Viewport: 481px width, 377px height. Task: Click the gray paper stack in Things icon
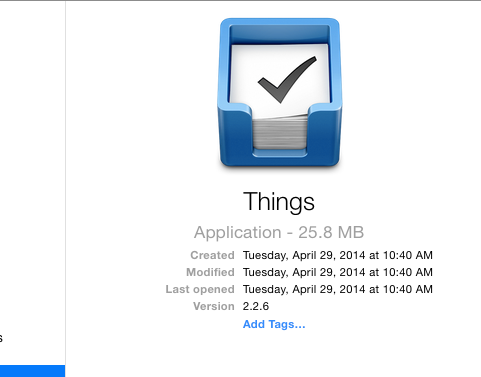click(x=280, y=132)
